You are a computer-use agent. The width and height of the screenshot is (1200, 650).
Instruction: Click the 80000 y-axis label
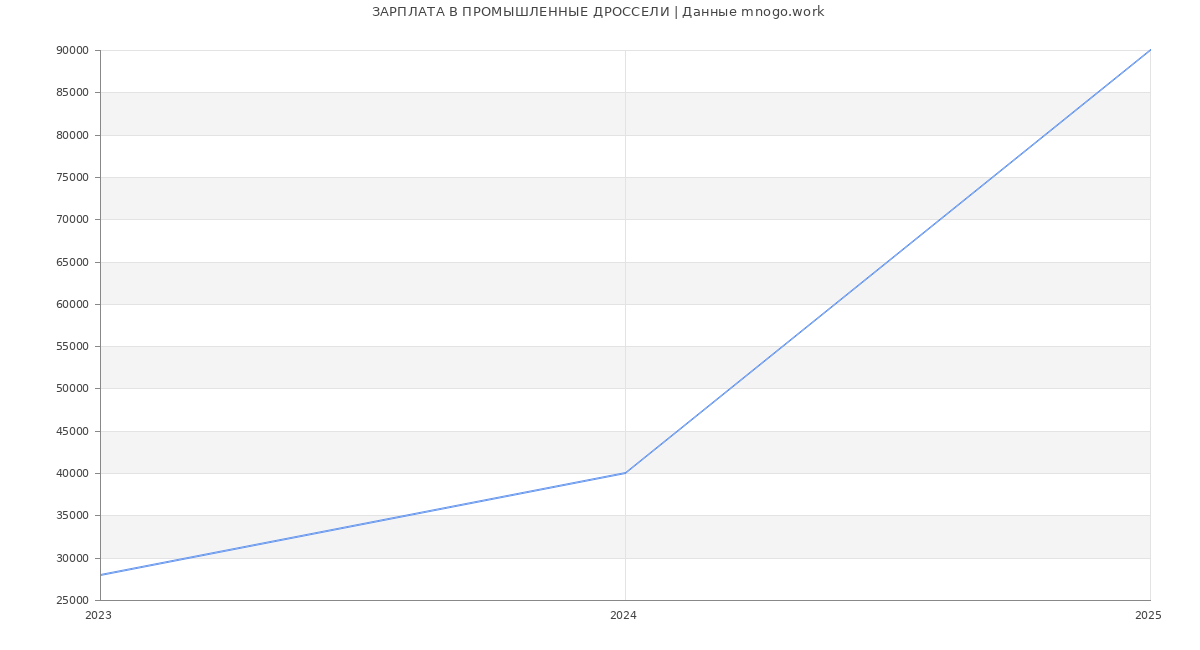point(72,135)
